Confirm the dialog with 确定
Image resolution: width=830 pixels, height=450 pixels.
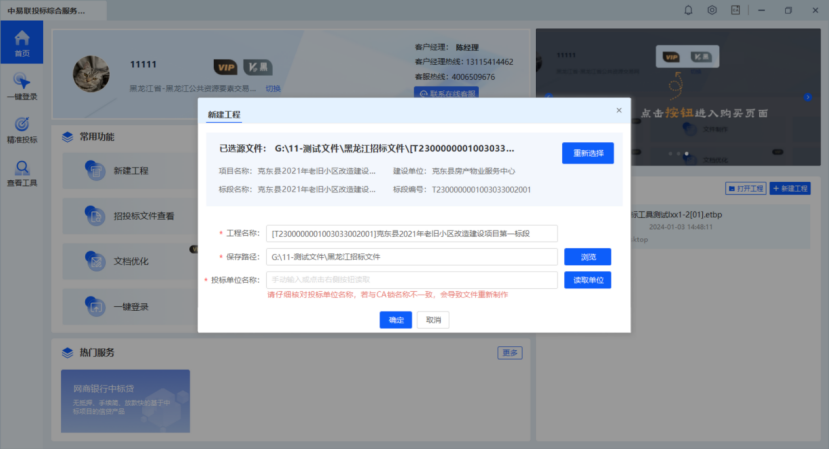(x=395, y=320)
